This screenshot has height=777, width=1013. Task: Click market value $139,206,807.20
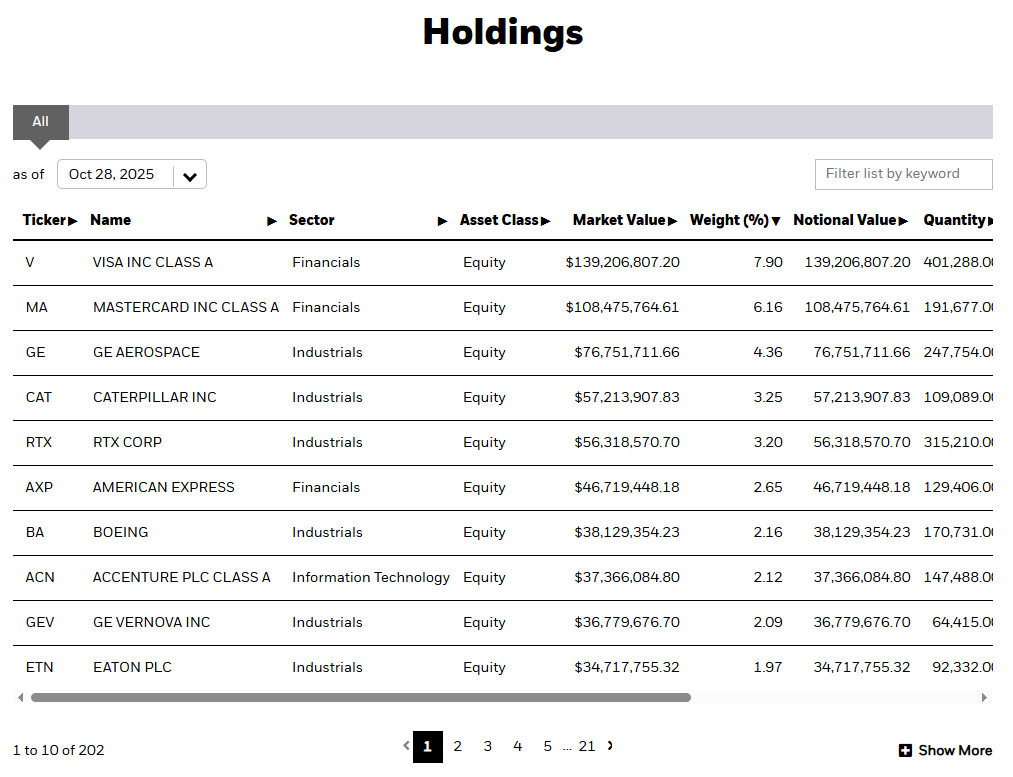click(623, 262)
